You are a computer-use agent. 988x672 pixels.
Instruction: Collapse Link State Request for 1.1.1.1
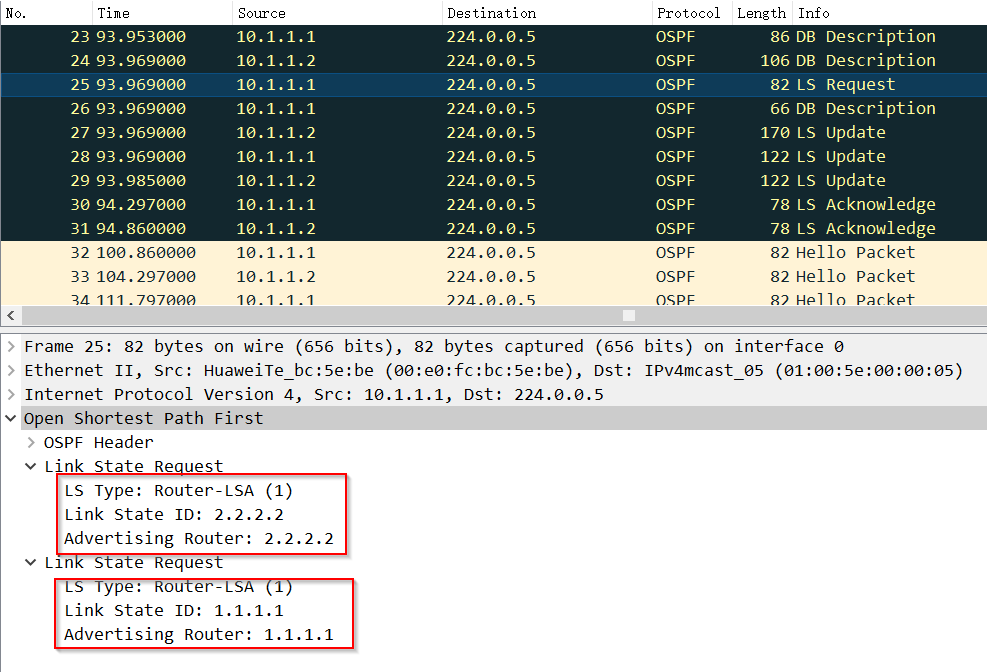[x=31, y=562]
